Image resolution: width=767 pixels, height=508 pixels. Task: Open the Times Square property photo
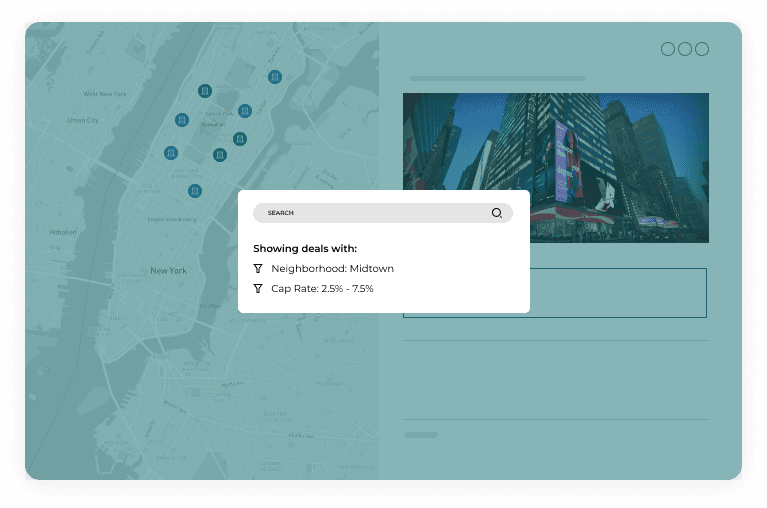pyautogui.click(x=555, y=167)
